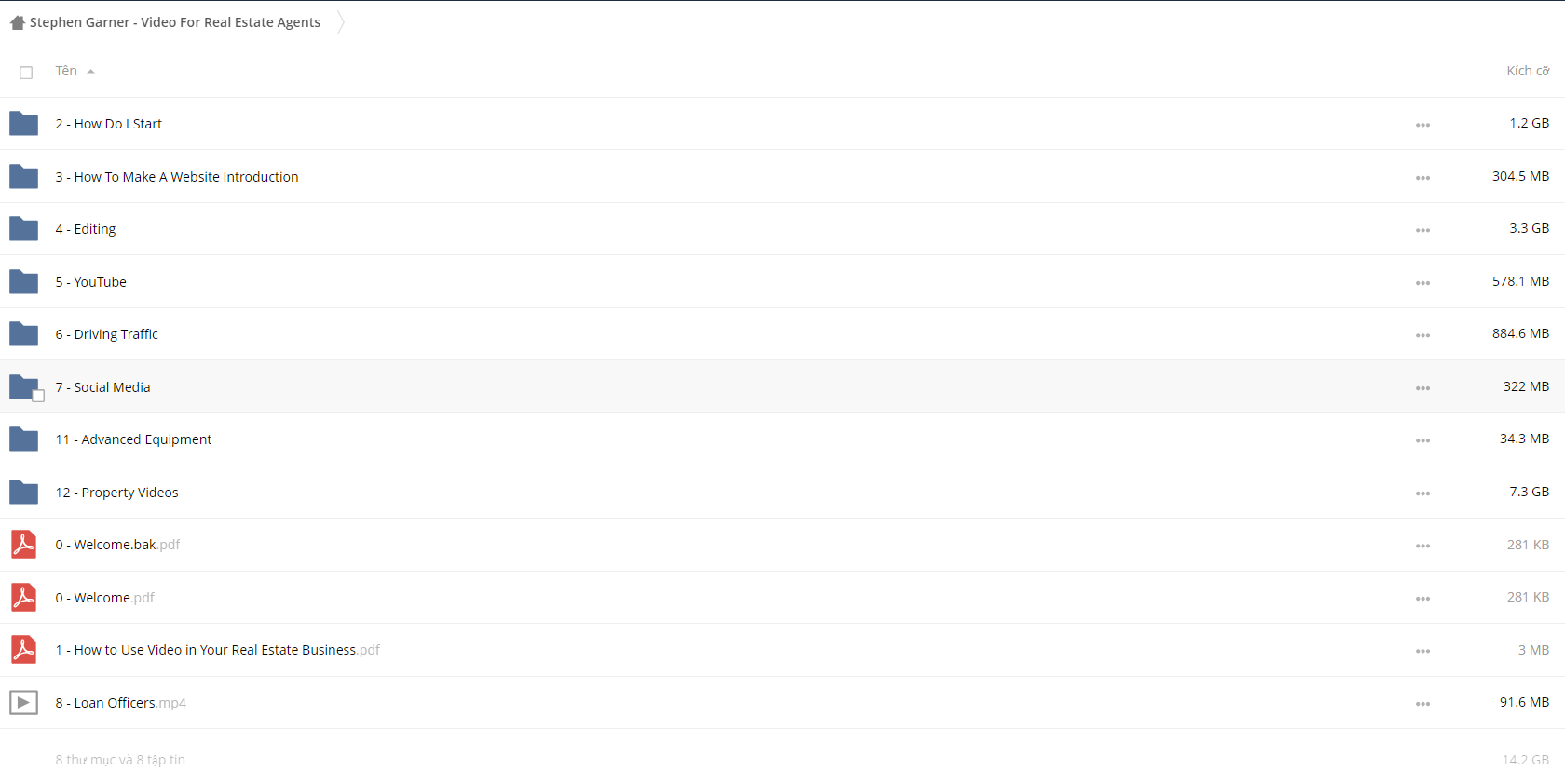The width and height of the screenshot is (1565, 784).
Task: Open PDF icon for 0 - Welcome.bak.pdf
Action: (23, 545)
